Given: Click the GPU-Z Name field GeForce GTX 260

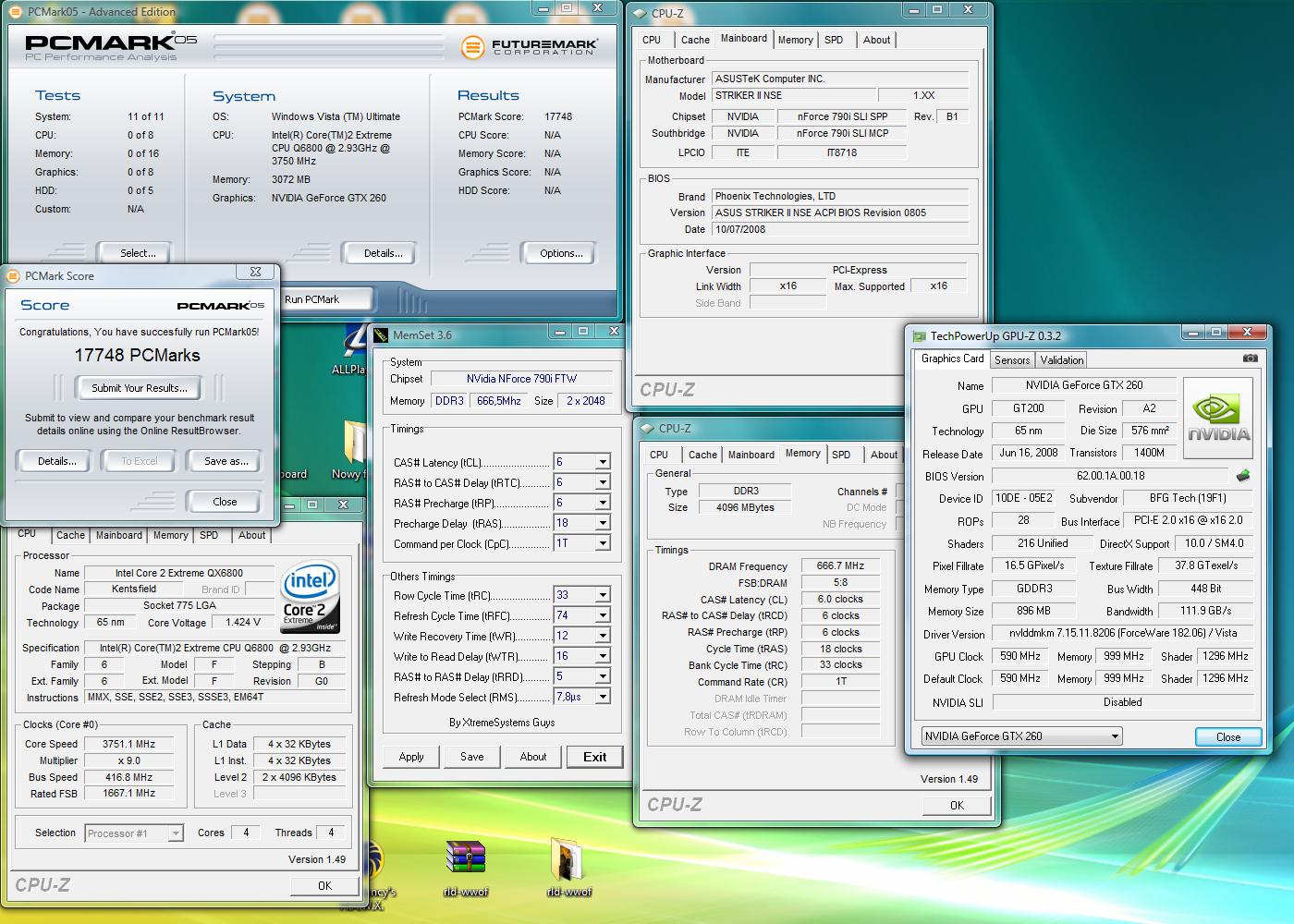Looking at the screenshot, I should coord(1083,385).
